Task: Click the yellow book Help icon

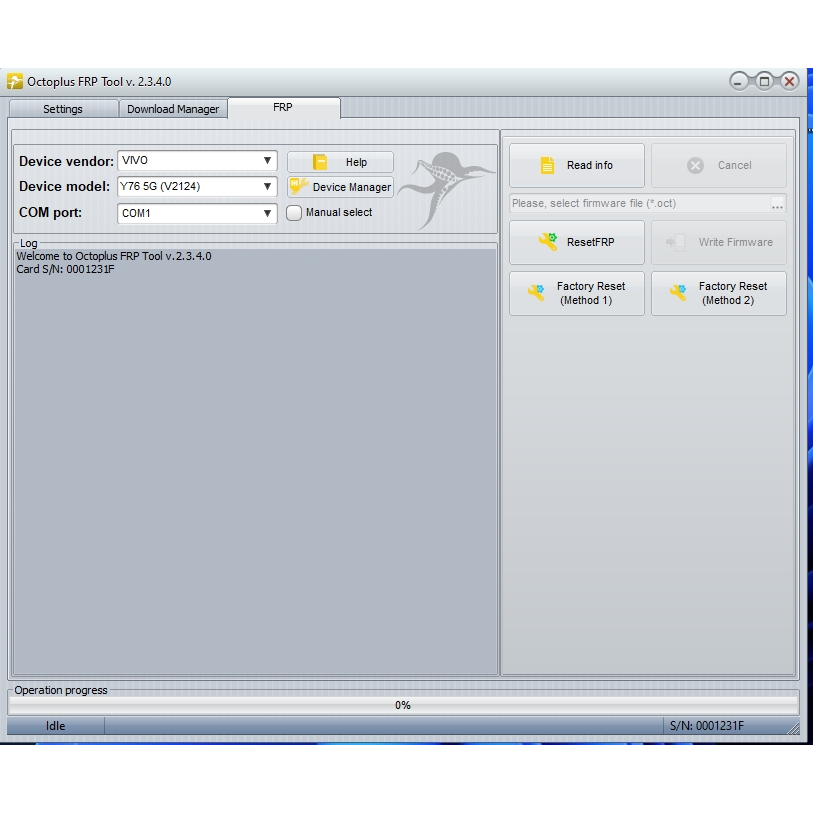Action: [x=320, y=162]
